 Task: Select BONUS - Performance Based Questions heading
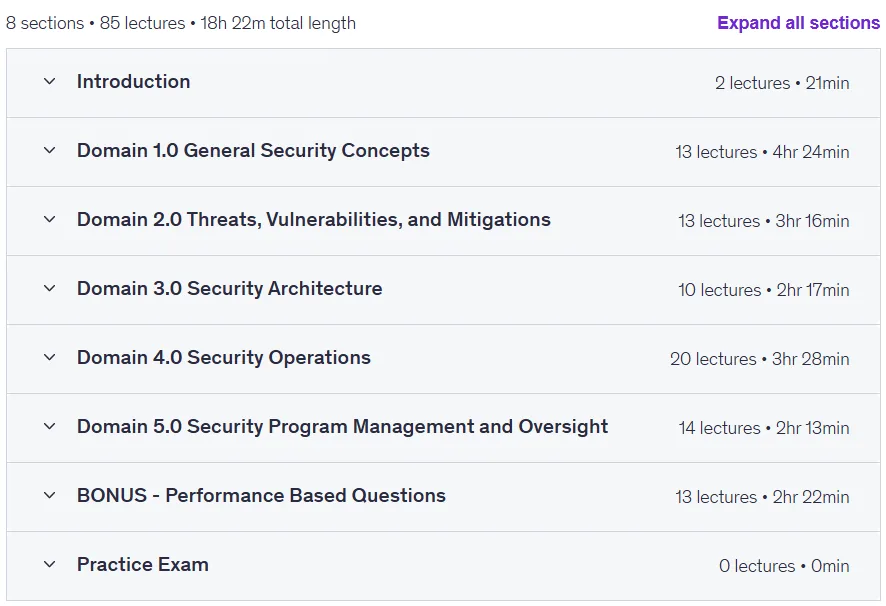point(261,495)
